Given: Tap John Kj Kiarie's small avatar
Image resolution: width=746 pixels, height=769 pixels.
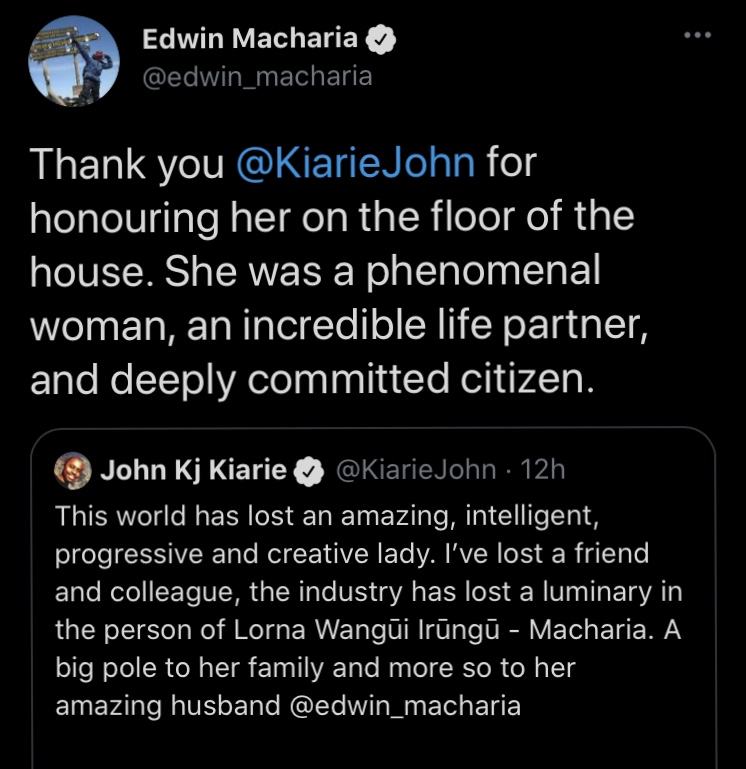Looking at the screenshot, I should (x=73, y=470).
